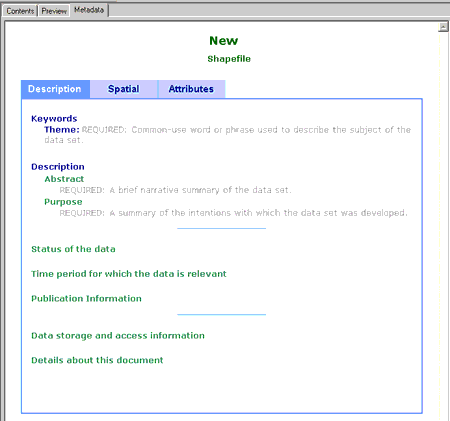Screen dimensions: 450x421
Task: Click the Shapefile subtitle
Action: point(229,59)
